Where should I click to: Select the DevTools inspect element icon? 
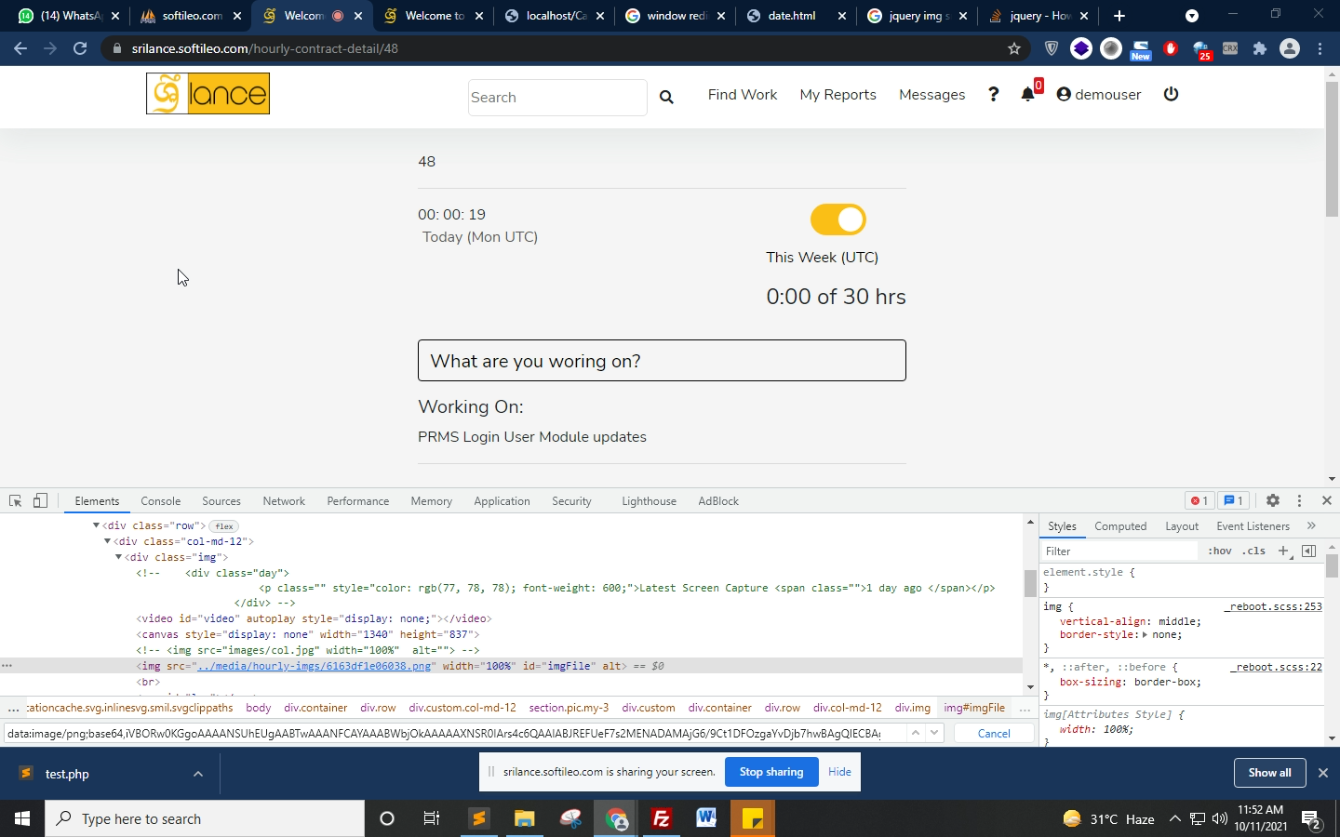pos(16,501)
